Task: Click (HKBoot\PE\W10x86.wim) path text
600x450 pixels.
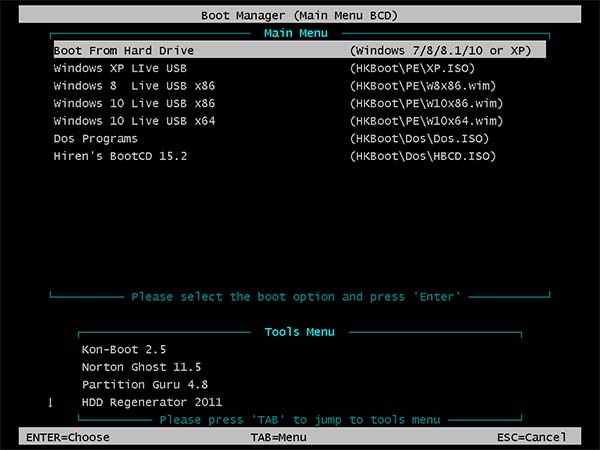Action: coord(426,103)
